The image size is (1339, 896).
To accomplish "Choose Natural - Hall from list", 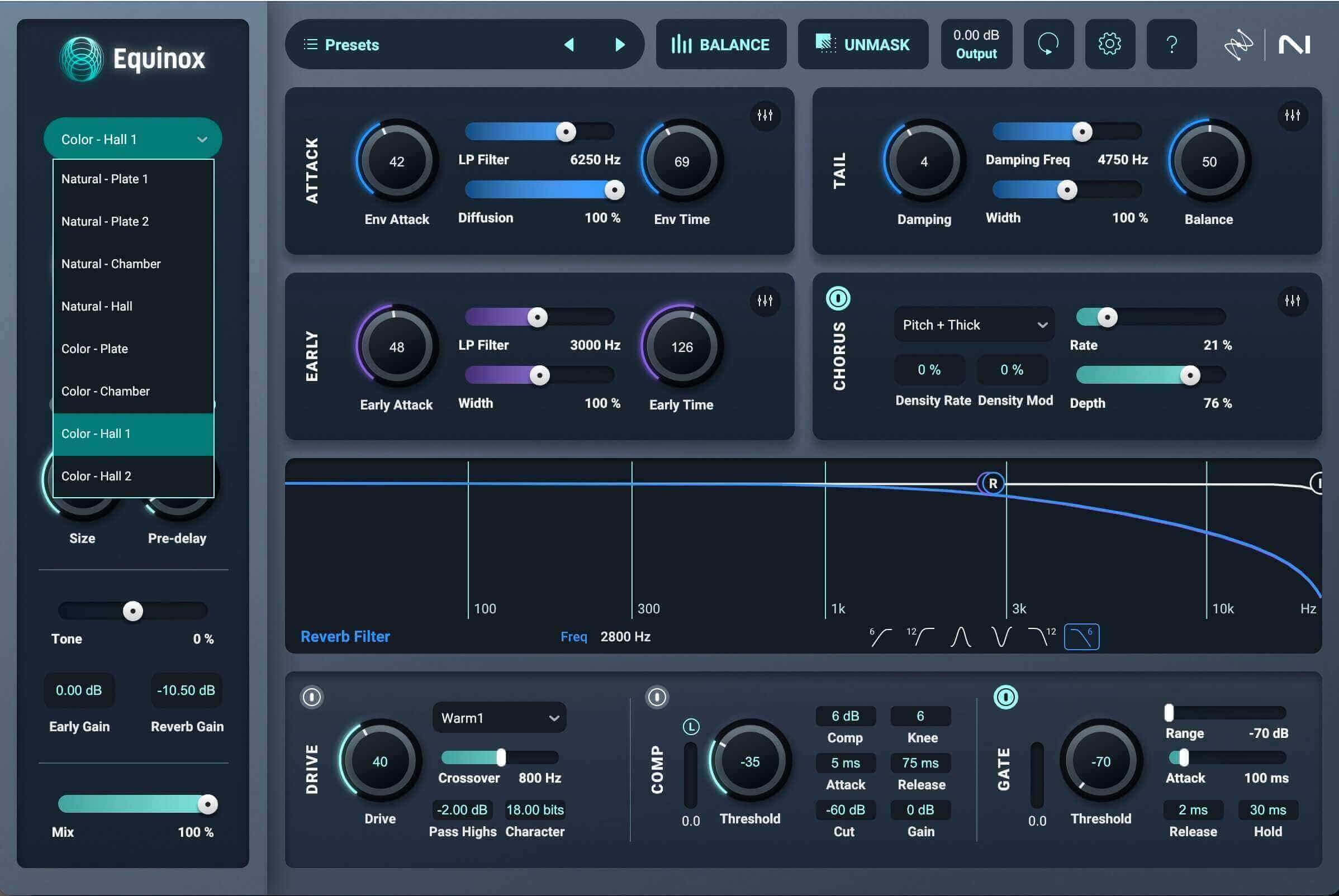I will point(133,306).
